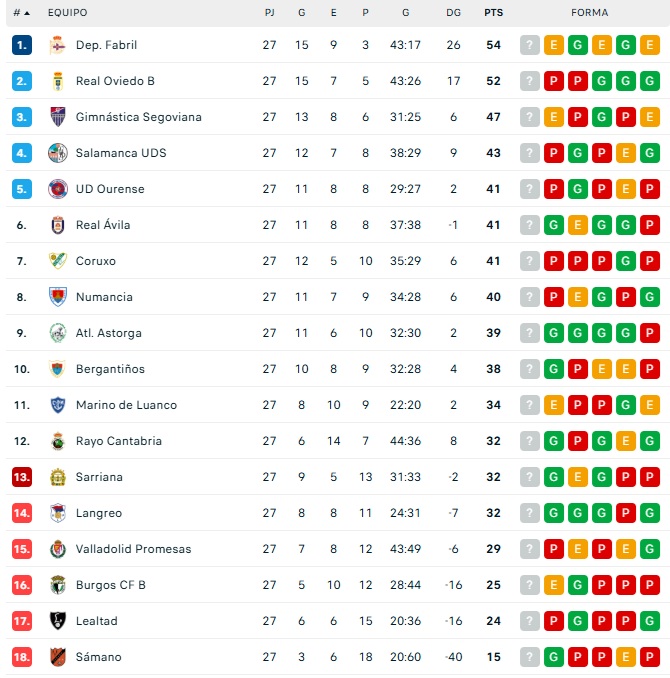Open the Marino de Luanco team page
Viewport: 670px width, 678px height.
pos(126,405)
